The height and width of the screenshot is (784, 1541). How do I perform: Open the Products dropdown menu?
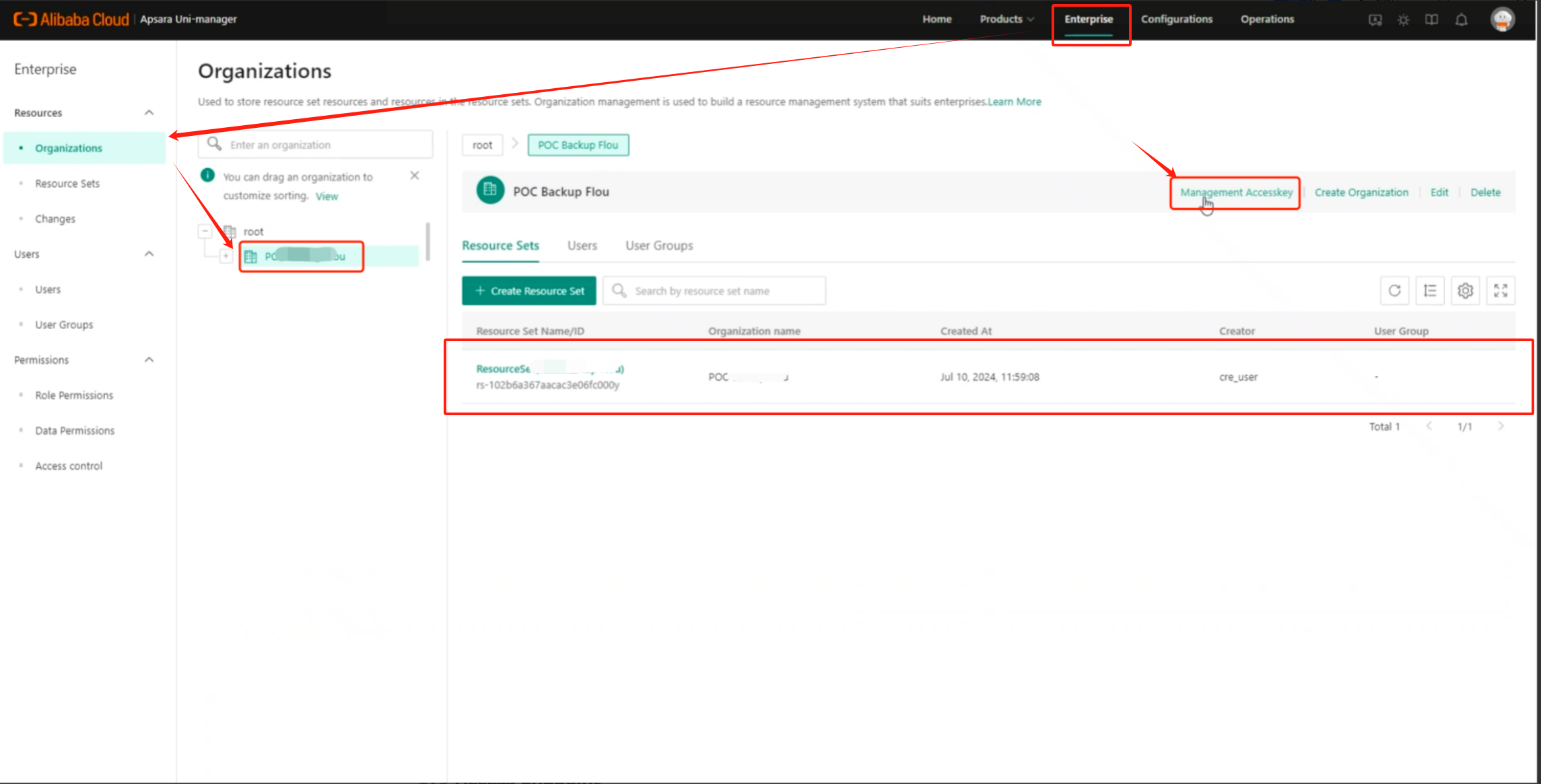point(1006,20)
